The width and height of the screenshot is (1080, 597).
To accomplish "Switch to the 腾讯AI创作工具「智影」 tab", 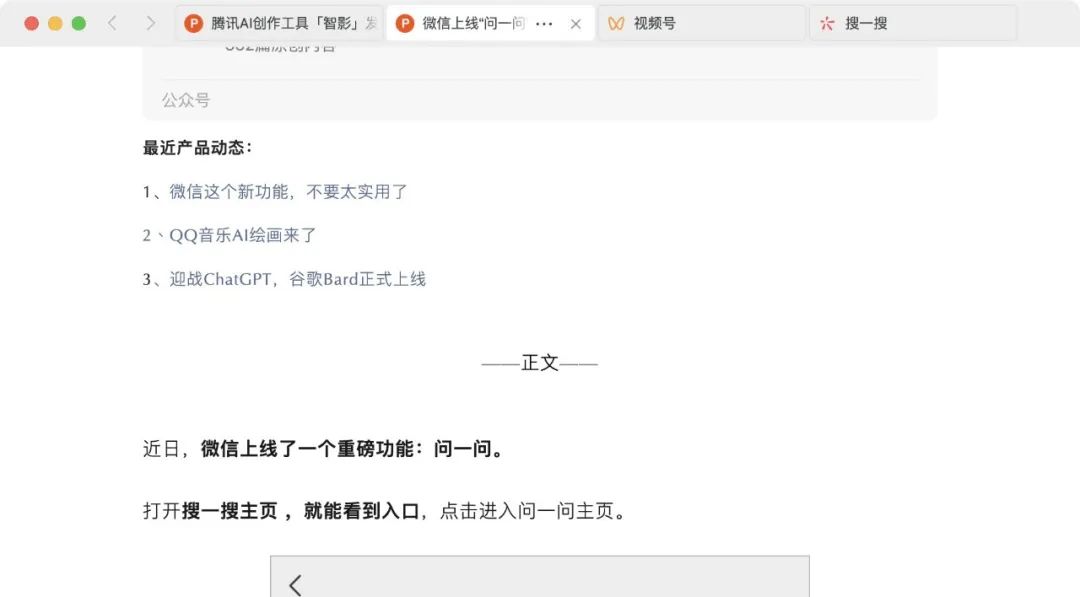I will [280, 23].
